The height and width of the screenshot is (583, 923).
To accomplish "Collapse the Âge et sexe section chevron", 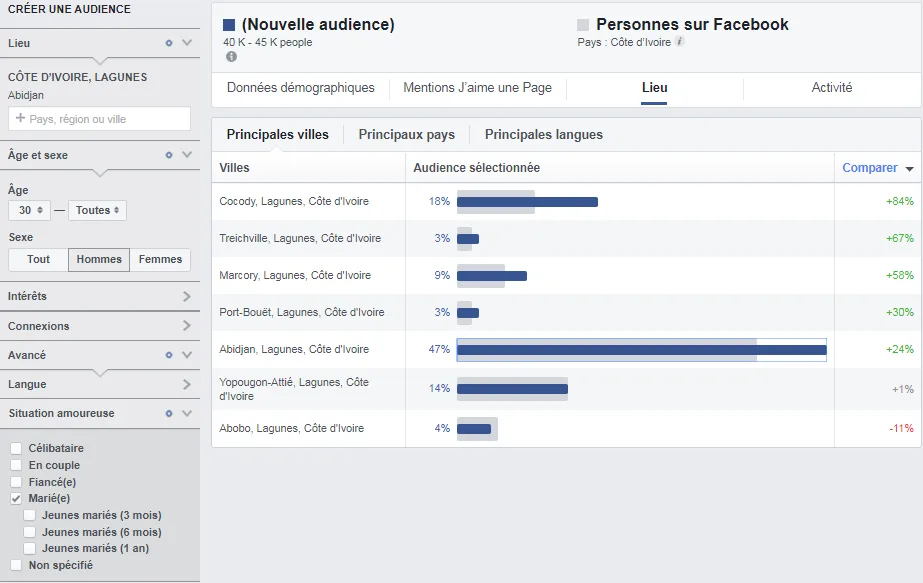I will pos(187,154).
